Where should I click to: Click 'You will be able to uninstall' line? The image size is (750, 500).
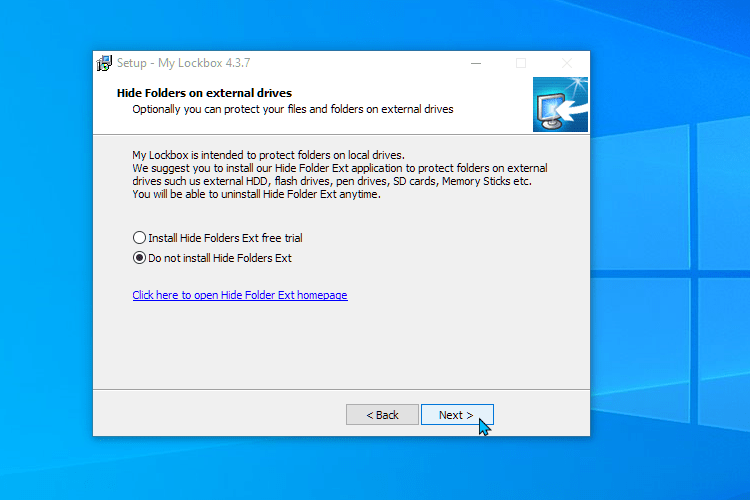(x=256, y=194)
